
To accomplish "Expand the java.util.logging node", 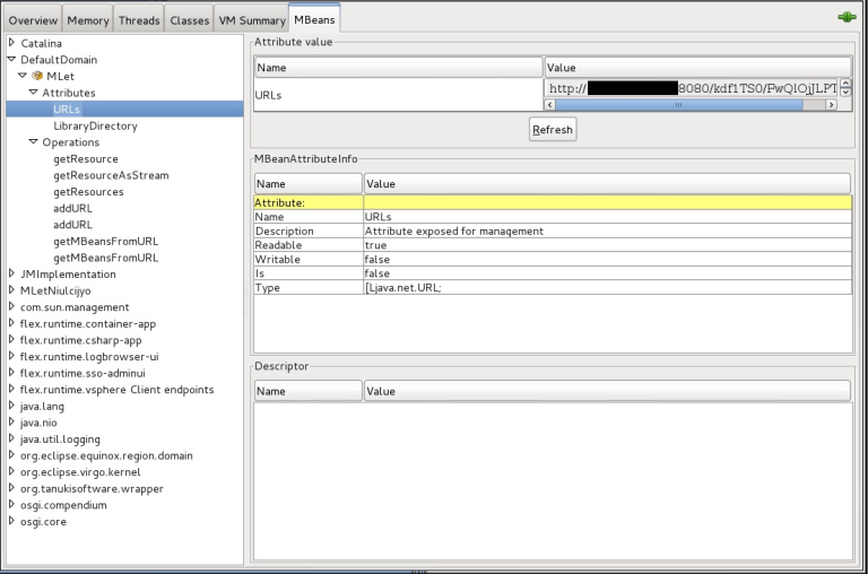I will [12, 438].
